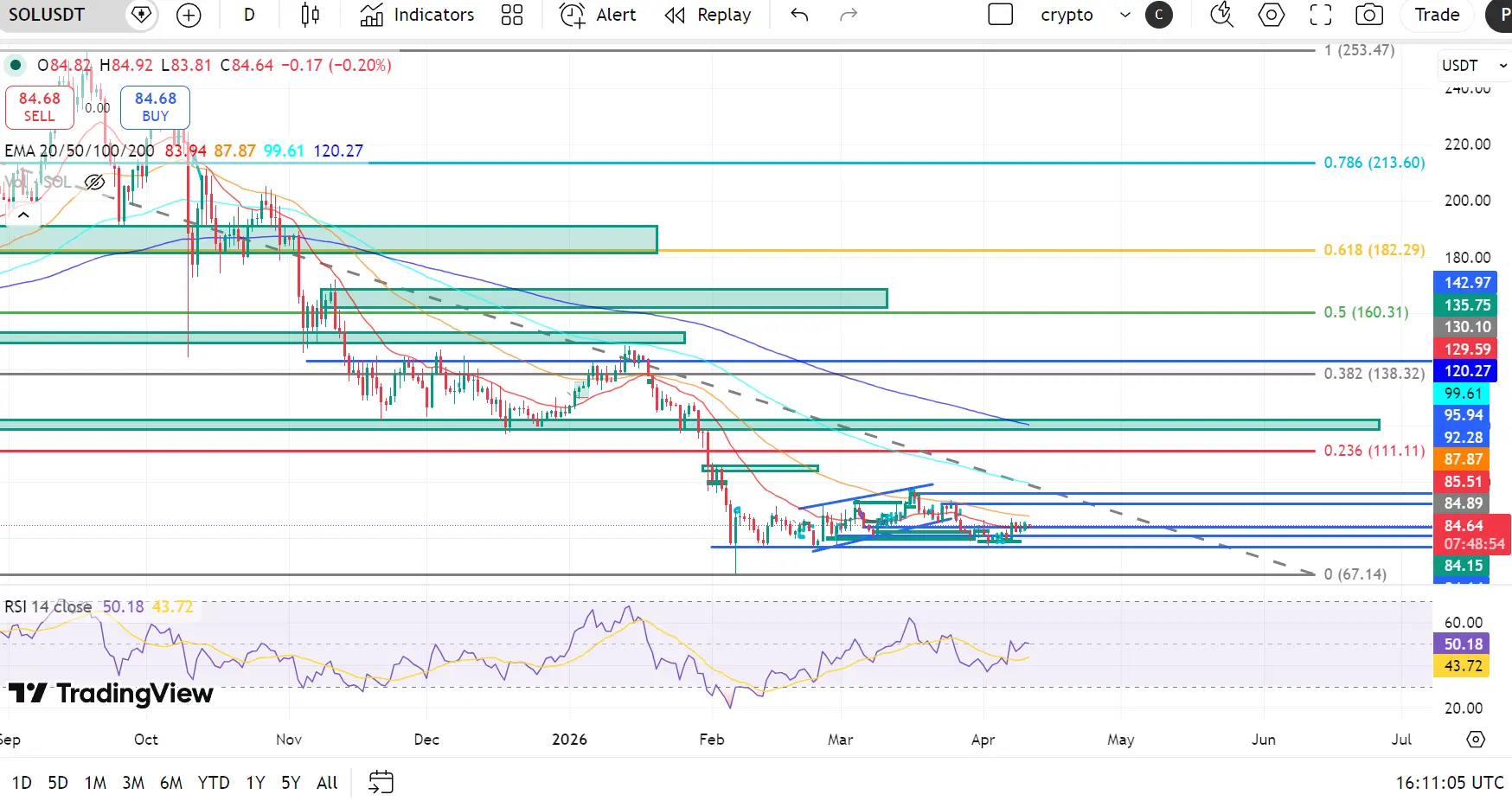Open indicator templates grid icon

[x=512, y=15]
